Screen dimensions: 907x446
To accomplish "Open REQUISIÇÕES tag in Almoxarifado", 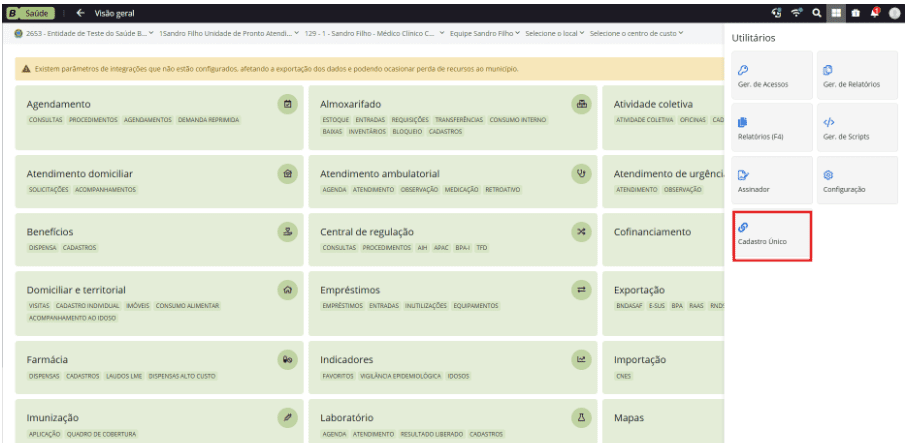I will pyautogui.click(x=410, y=120).
